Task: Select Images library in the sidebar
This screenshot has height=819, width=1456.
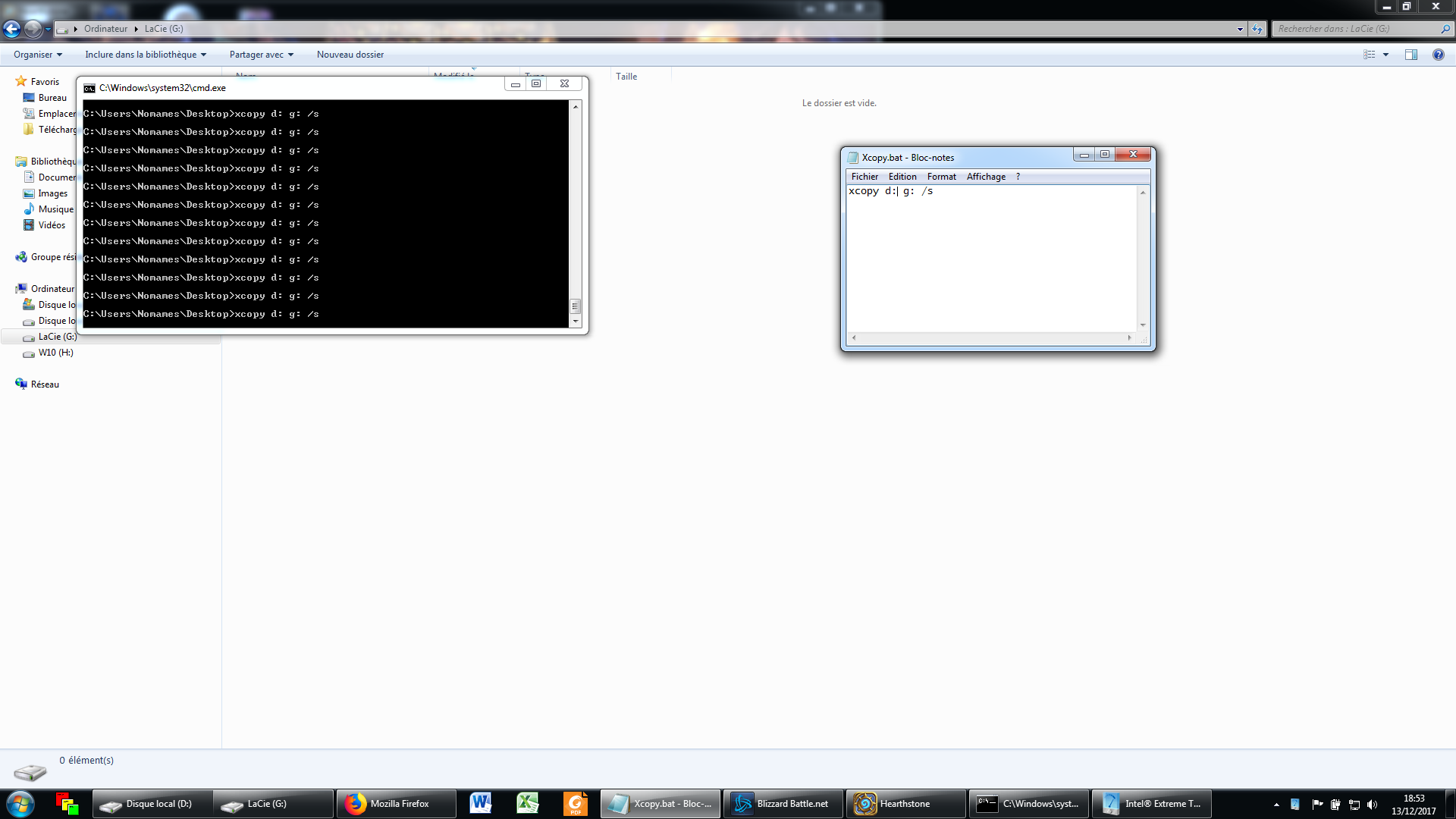Action: [52, 193]
